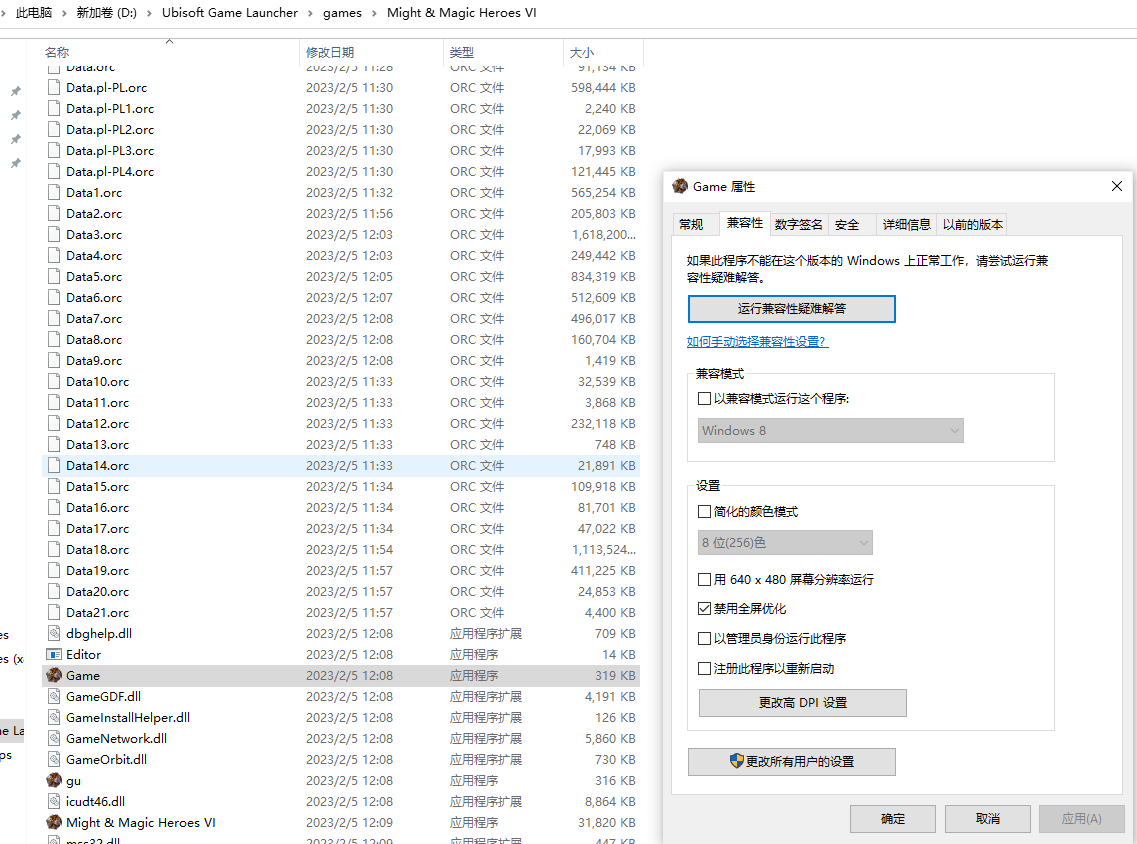Select Might & Magic Heroes VI executable icon
This screenshot has height=844, width=1137.
(x=55, y=822)
